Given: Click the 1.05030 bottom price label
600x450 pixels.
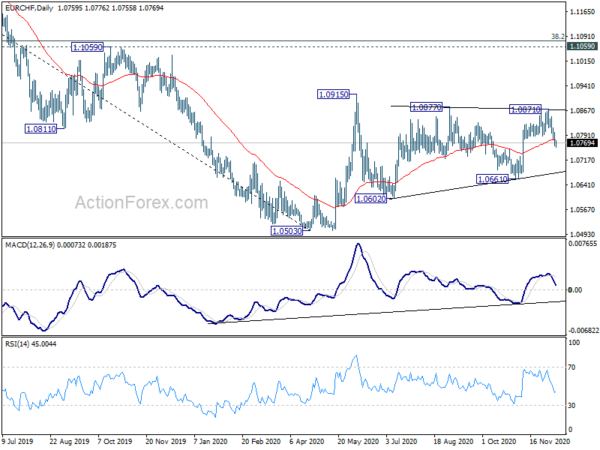Looking at the screenshot, I should (x=287, y=231).
